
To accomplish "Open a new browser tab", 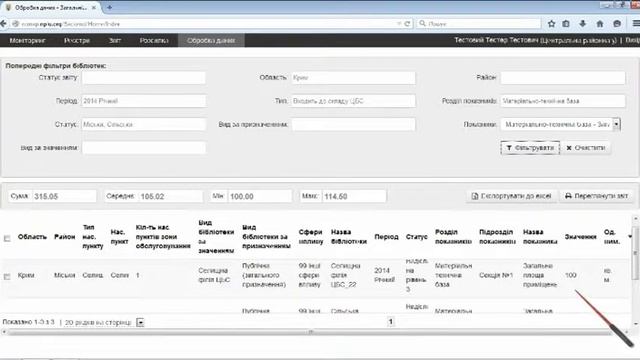I will point(109,7).
